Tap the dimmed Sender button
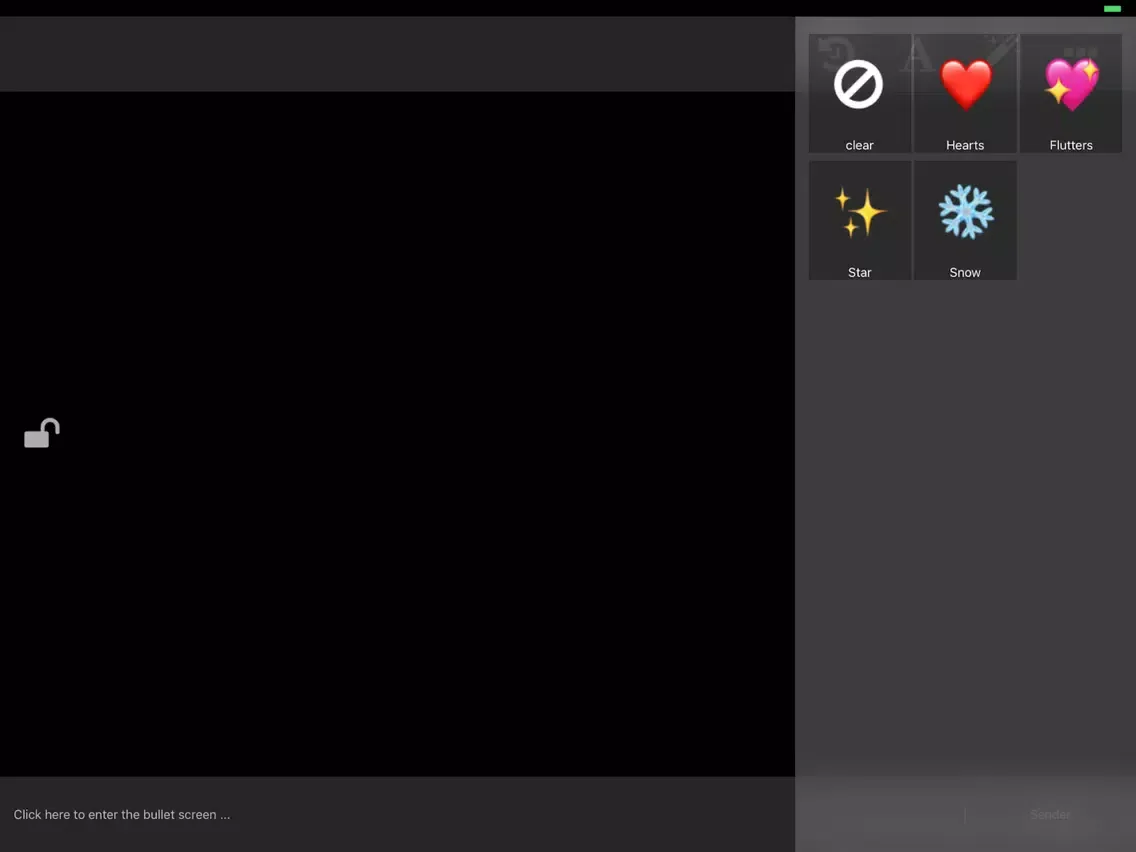 coord(1050,814)
